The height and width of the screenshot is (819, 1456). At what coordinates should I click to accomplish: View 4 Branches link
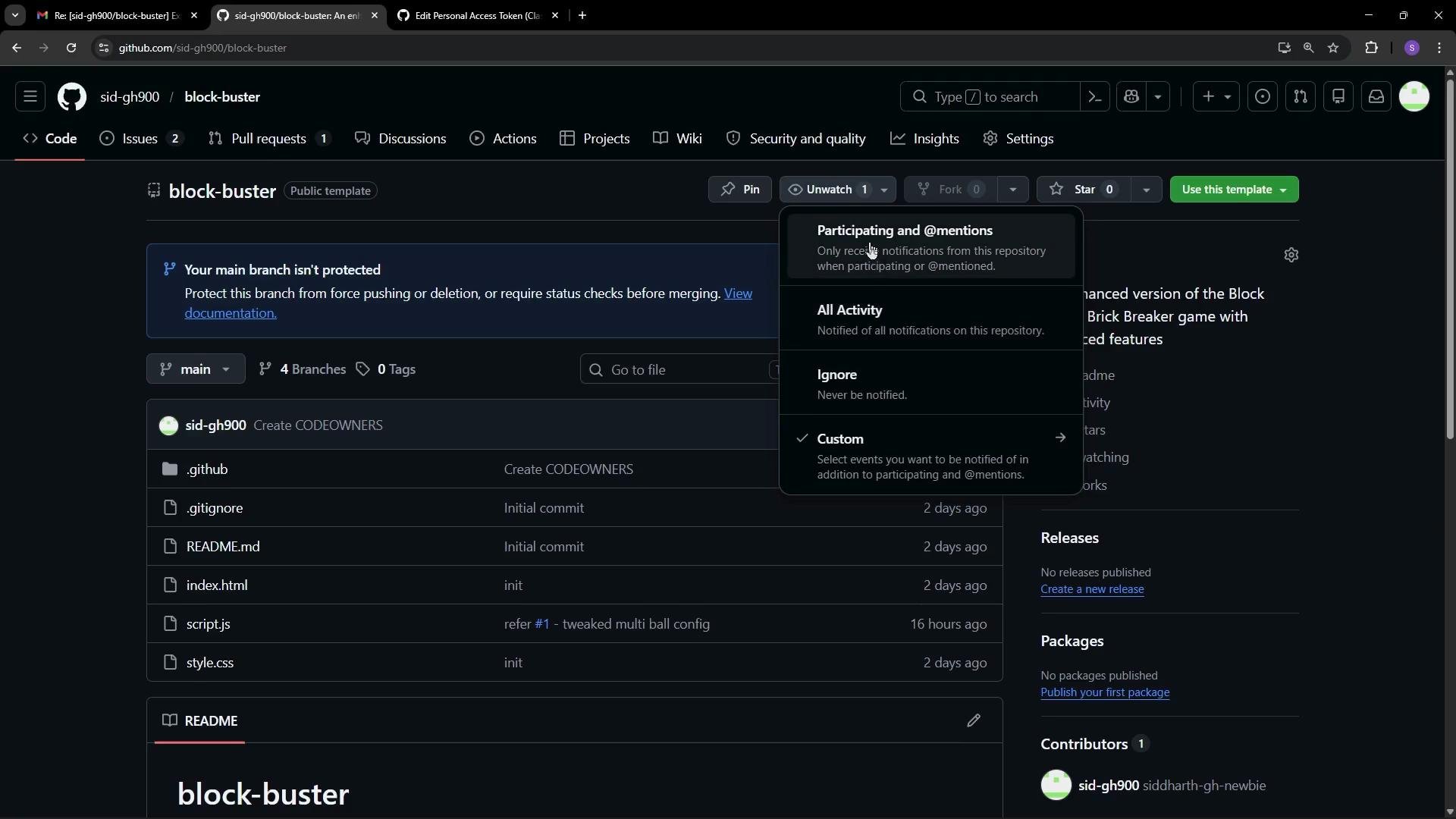click(x=302, y=369)
